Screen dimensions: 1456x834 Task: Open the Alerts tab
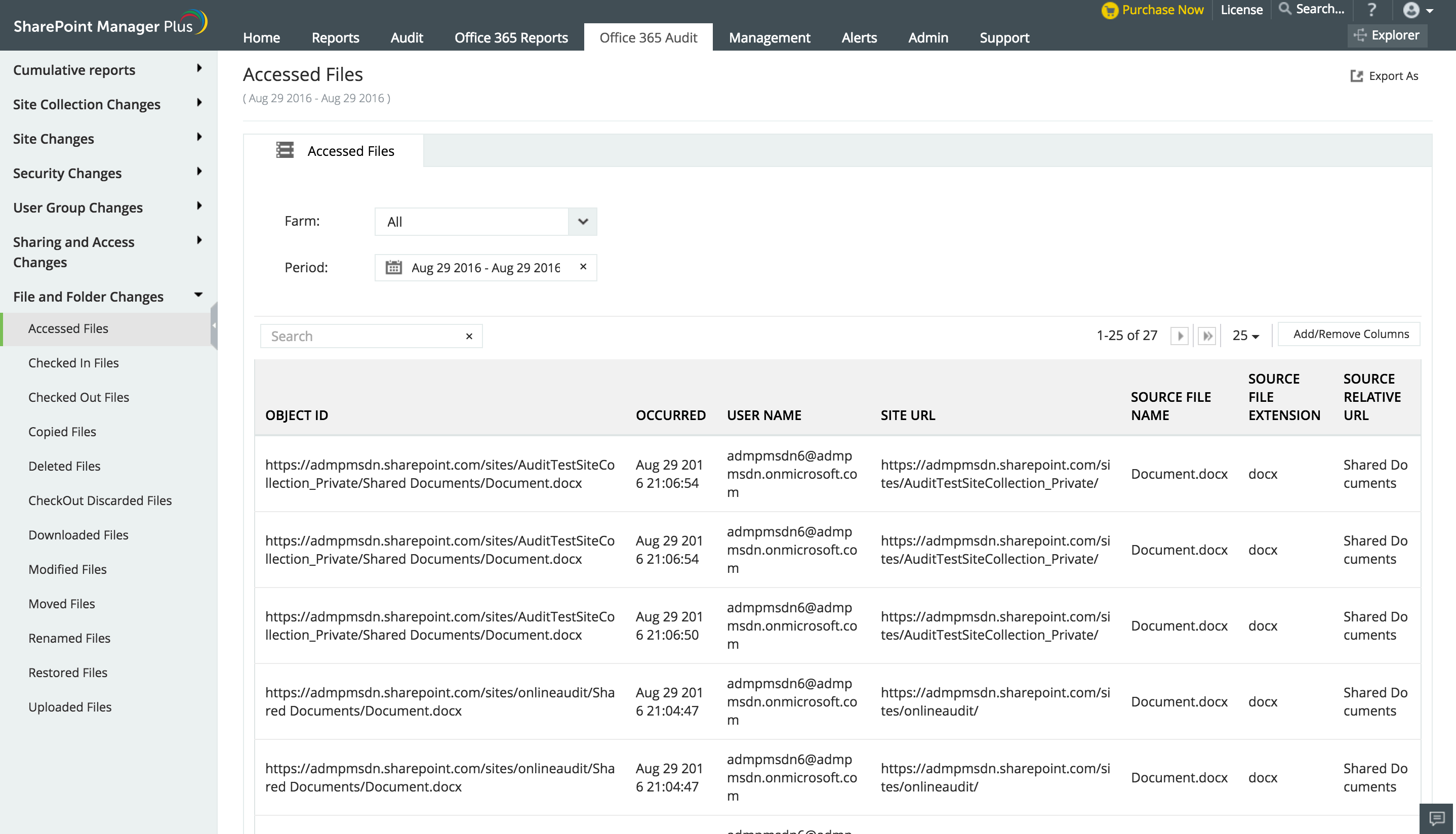(x=858, y=38)
